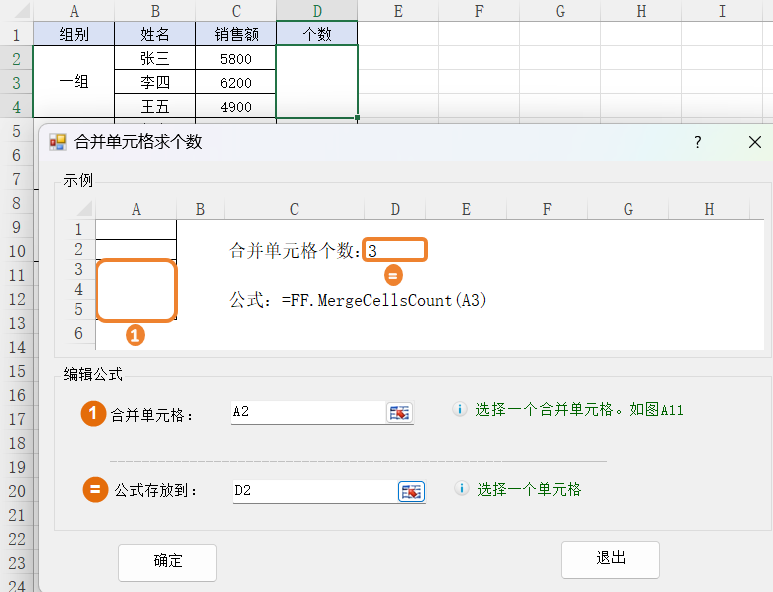Image resolution: width=773 pixels, height=592 pixels.
Task: Select the cell with sales value 6200
Action: 235,83
